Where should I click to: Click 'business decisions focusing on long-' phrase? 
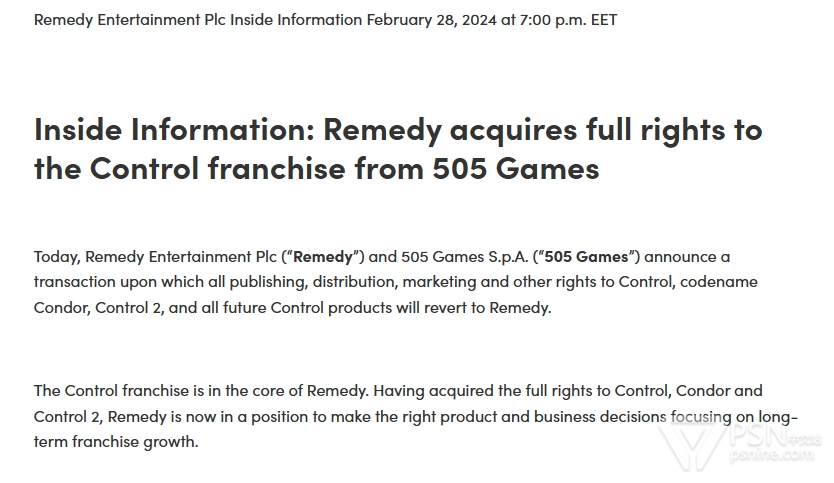pos(665,417)
